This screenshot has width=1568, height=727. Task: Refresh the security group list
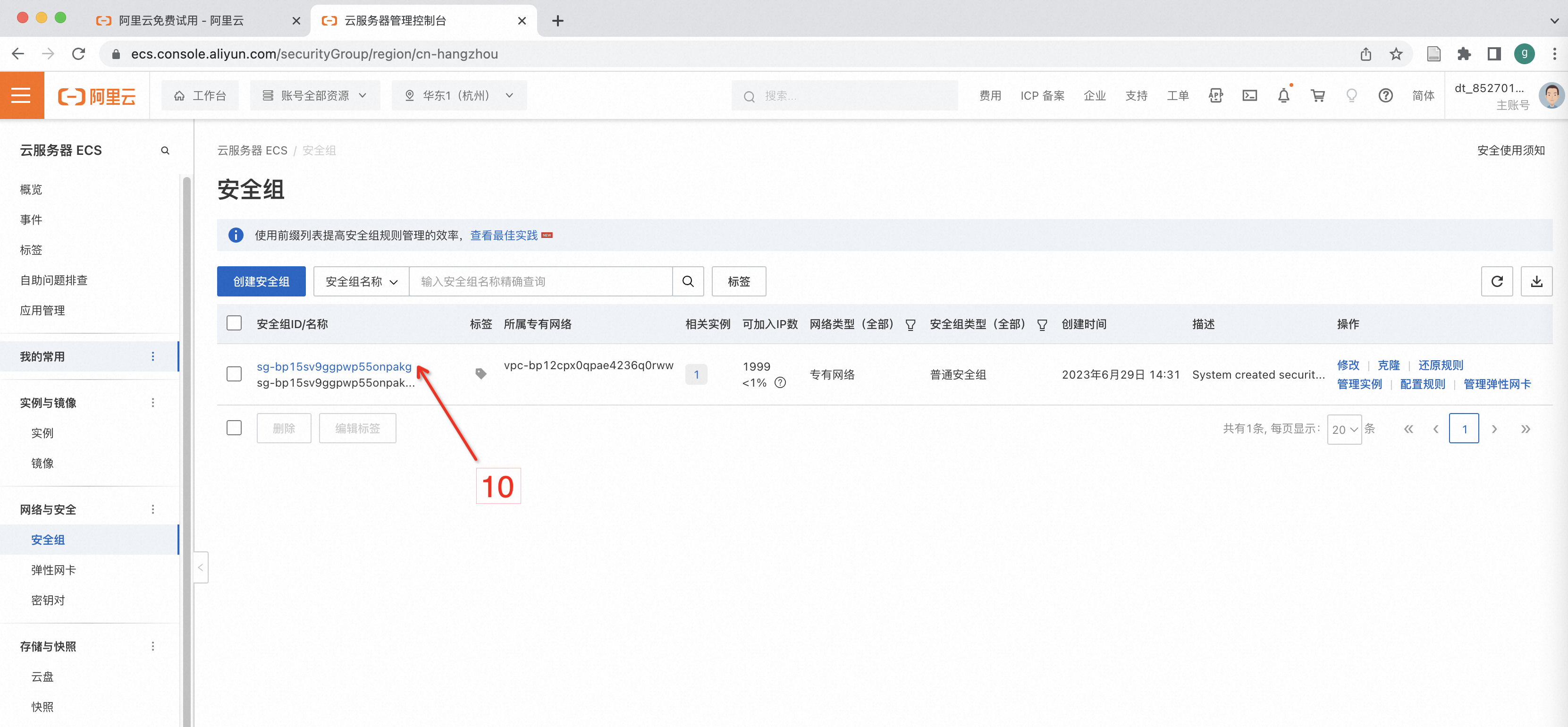[1496, 281]
